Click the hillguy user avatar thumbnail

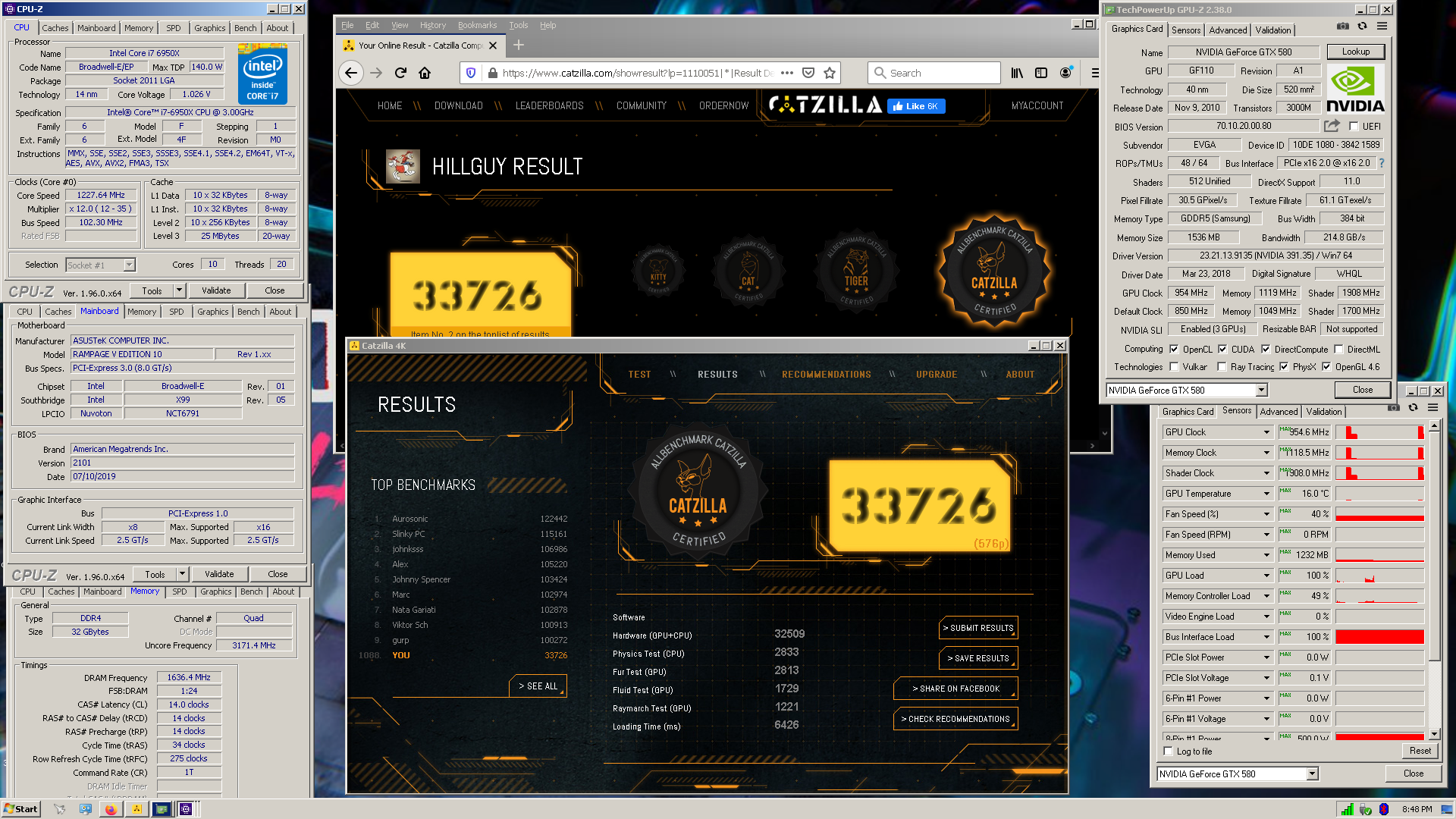[x=403, y=166]
